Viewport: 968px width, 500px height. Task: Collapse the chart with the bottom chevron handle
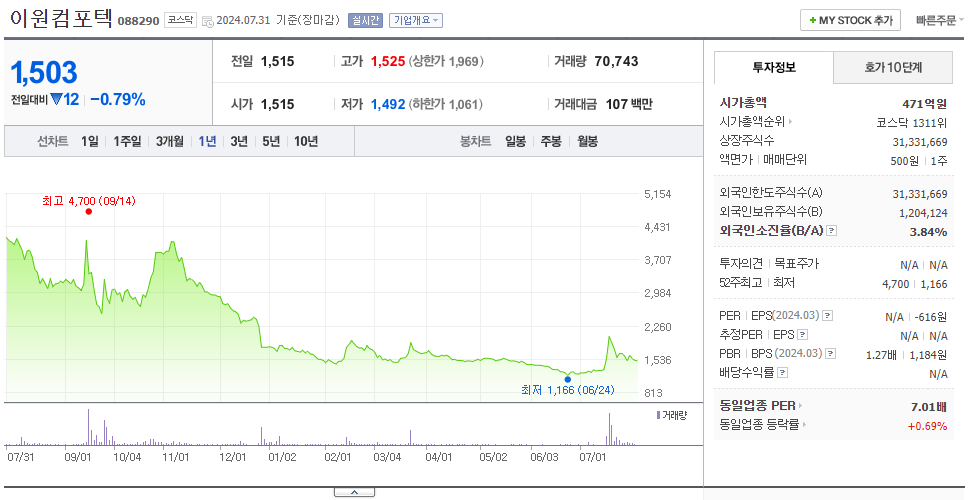354,493
